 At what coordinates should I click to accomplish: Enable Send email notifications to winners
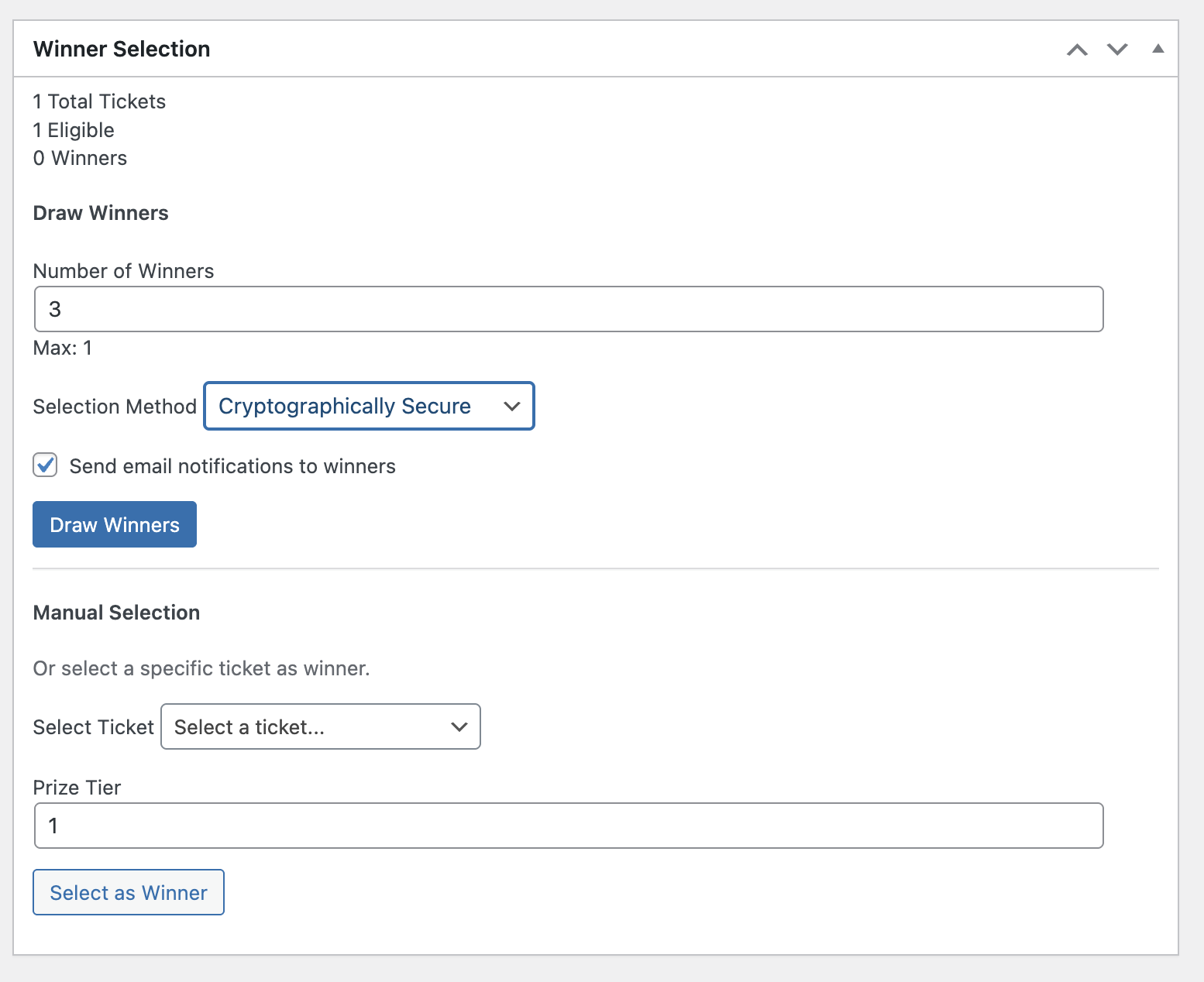tap(45, 465)
